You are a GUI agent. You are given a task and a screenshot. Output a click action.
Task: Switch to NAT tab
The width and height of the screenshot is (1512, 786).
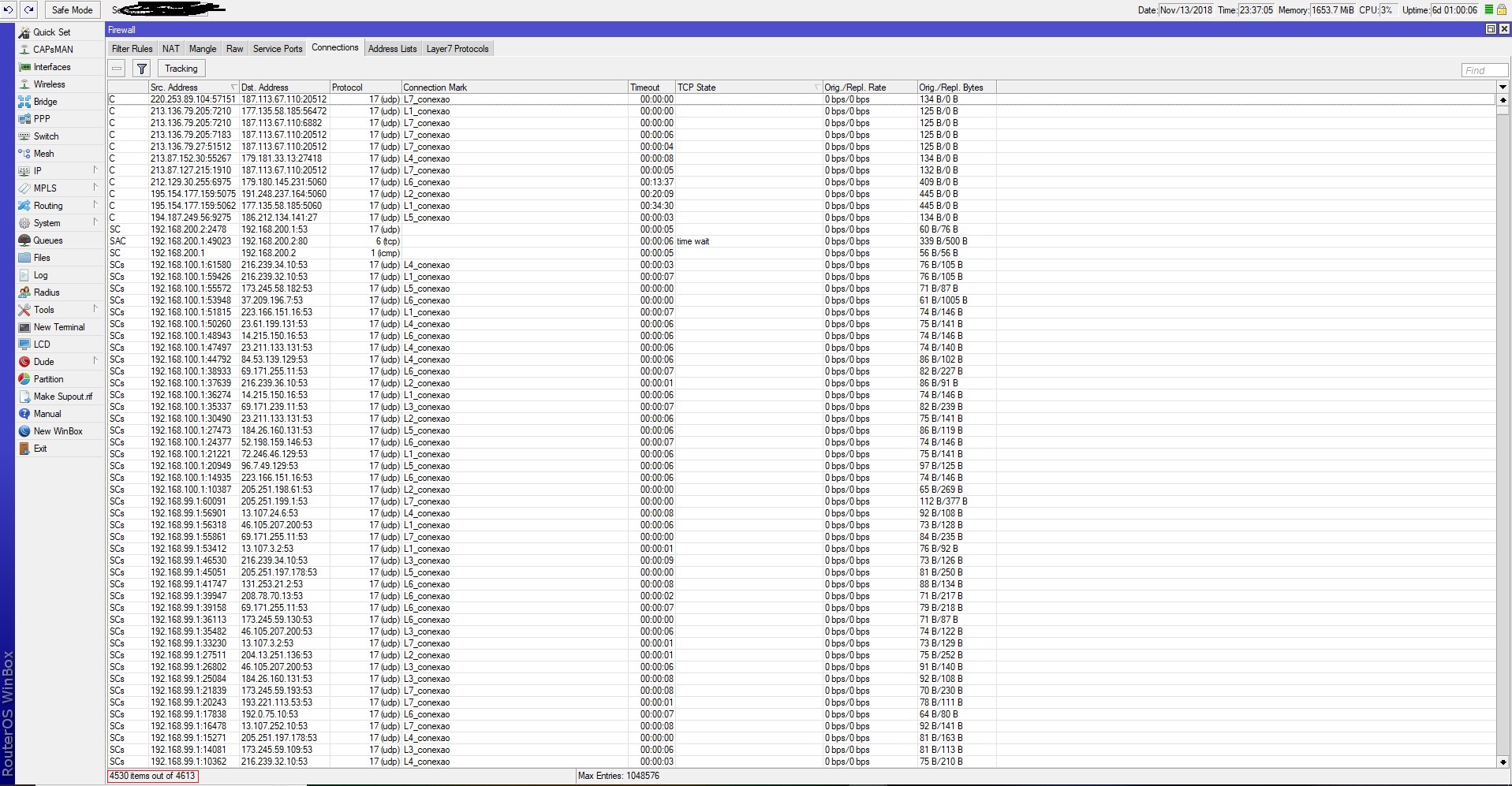click(x=171, y=49)
